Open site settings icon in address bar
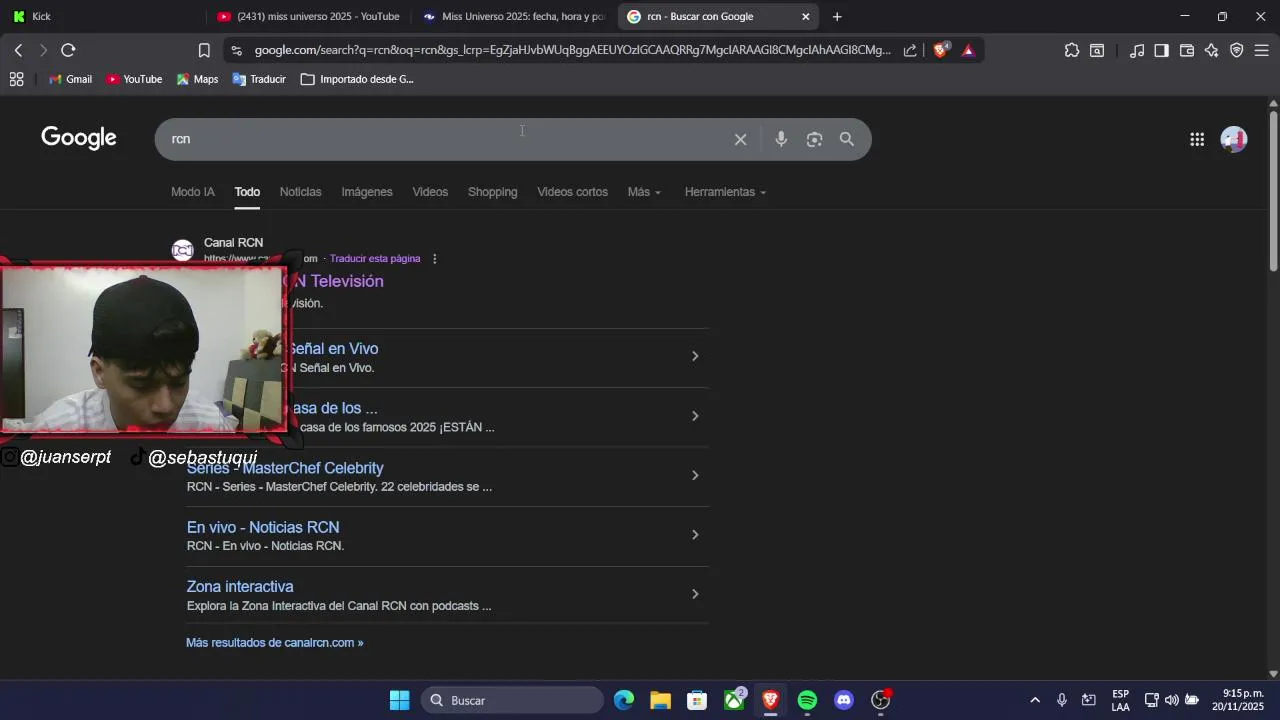 point(235,50)
